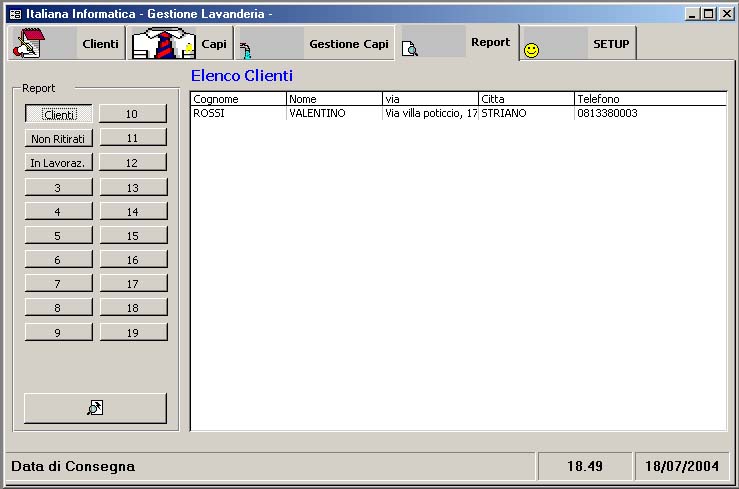Viewport: 739px width, 489px height.
Task: Click report button 19
Action: (x=133, y=332)
